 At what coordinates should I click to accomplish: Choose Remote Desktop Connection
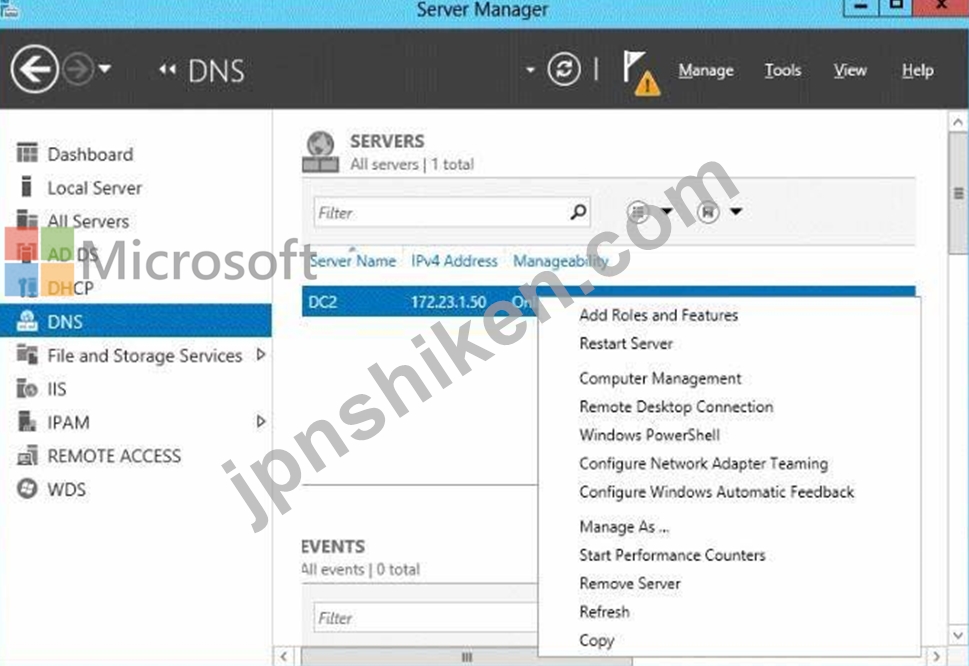tap(676, 407)
